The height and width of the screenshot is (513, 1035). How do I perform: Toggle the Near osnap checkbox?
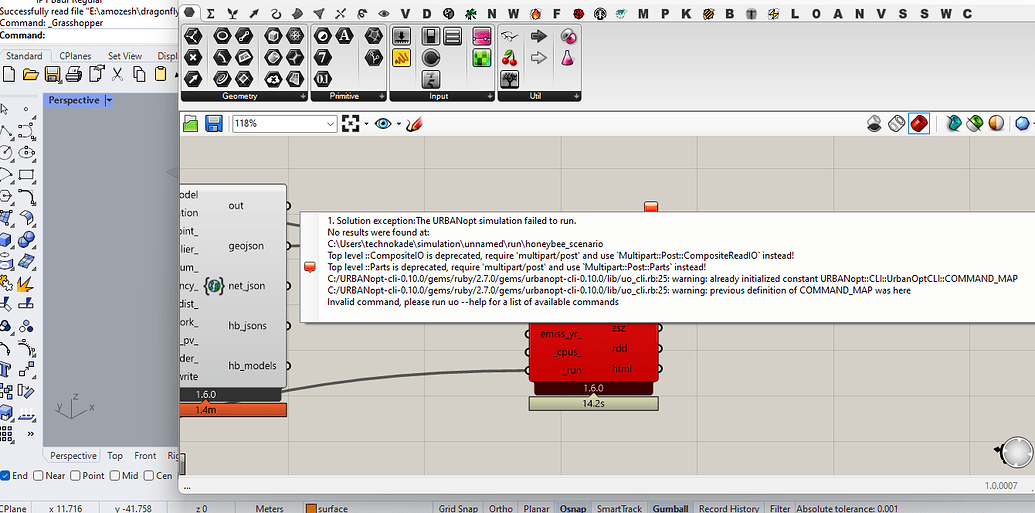[38, 475]
